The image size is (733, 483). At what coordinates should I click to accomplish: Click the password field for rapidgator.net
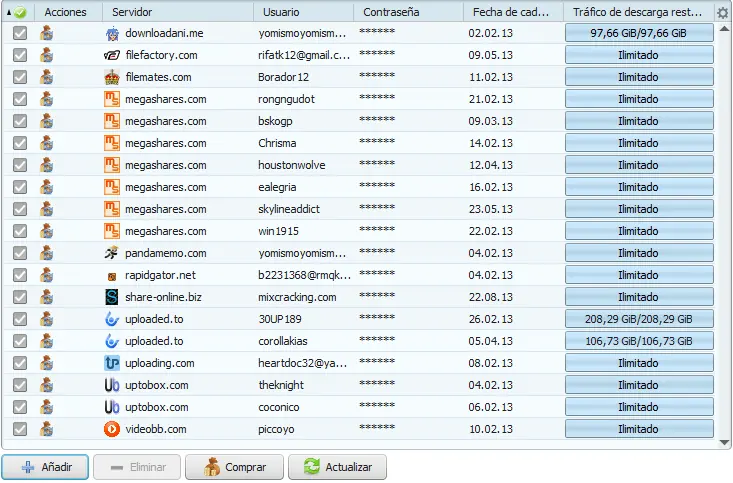click(377, 274)
